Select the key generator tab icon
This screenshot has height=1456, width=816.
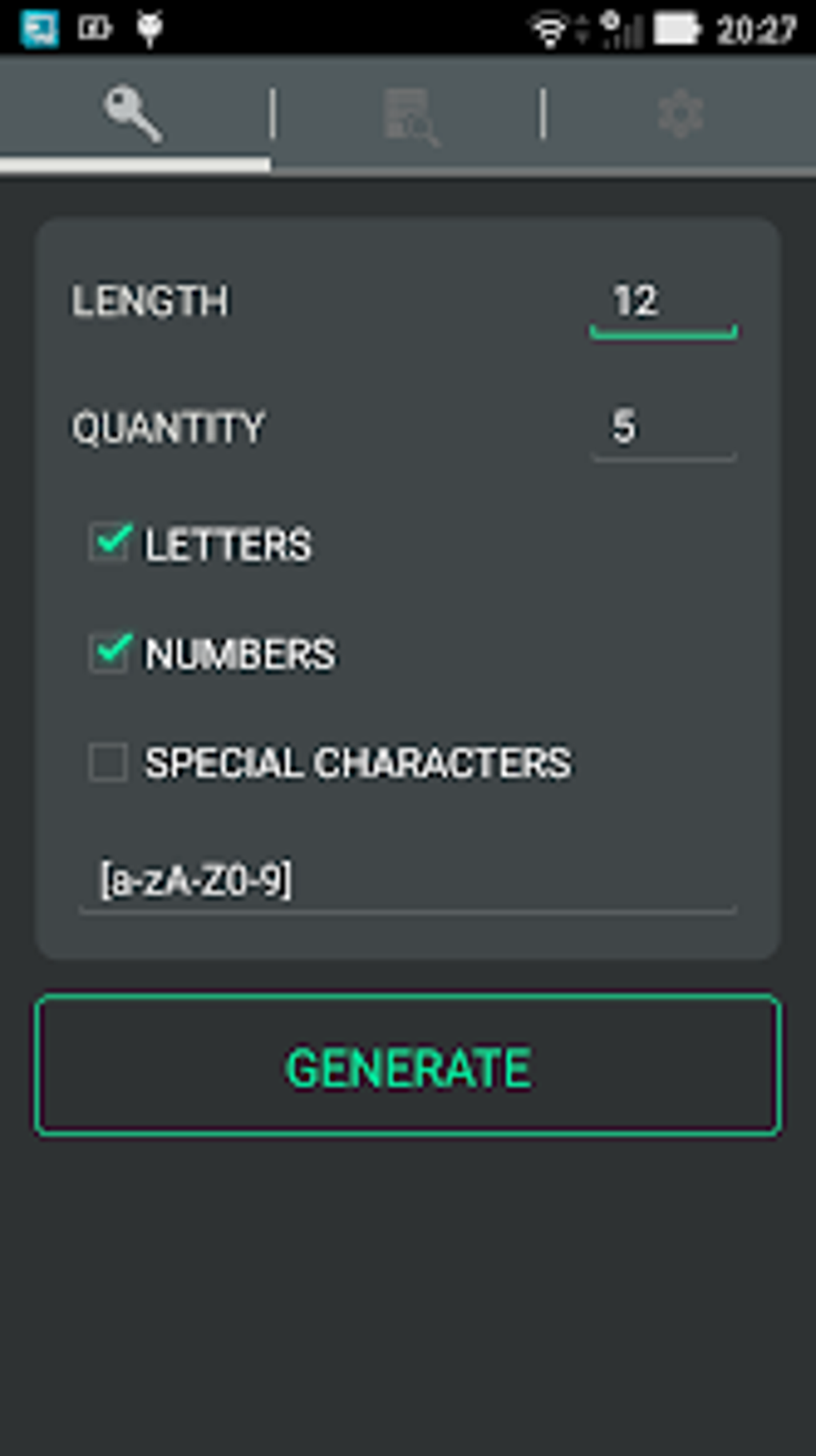(134, 114)
